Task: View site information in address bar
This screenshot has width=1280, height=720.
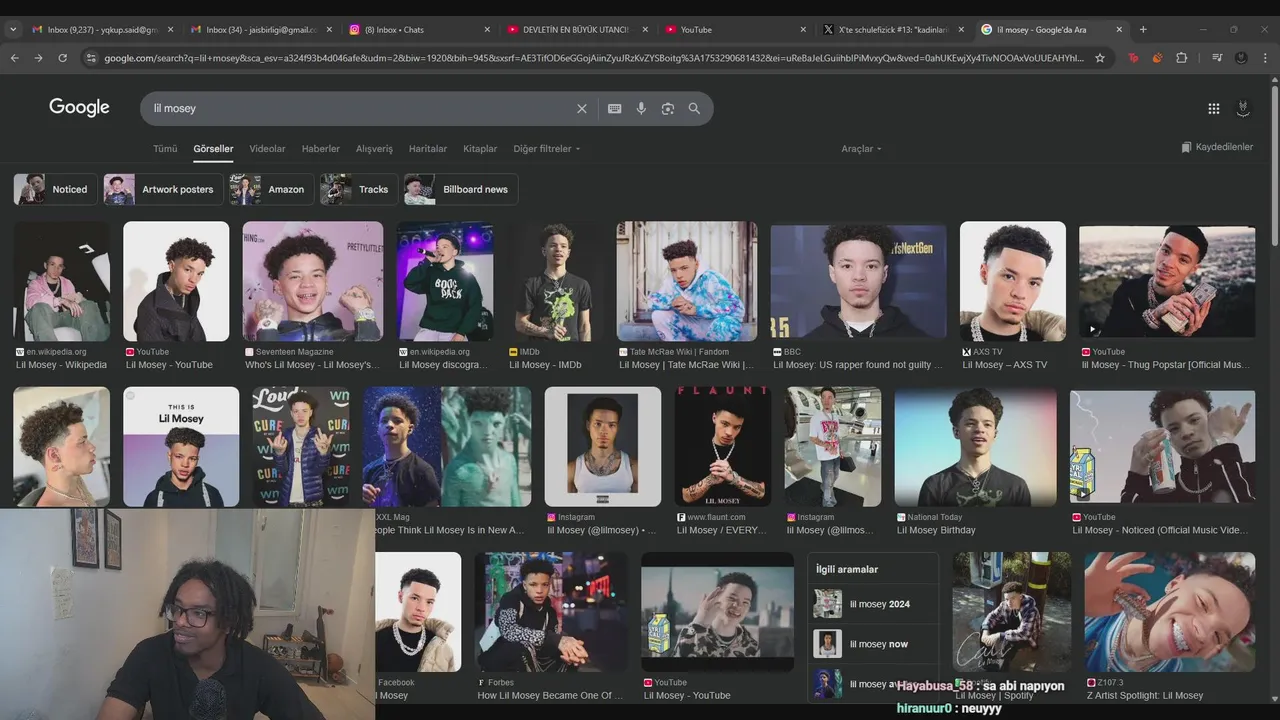Action: 91,58
